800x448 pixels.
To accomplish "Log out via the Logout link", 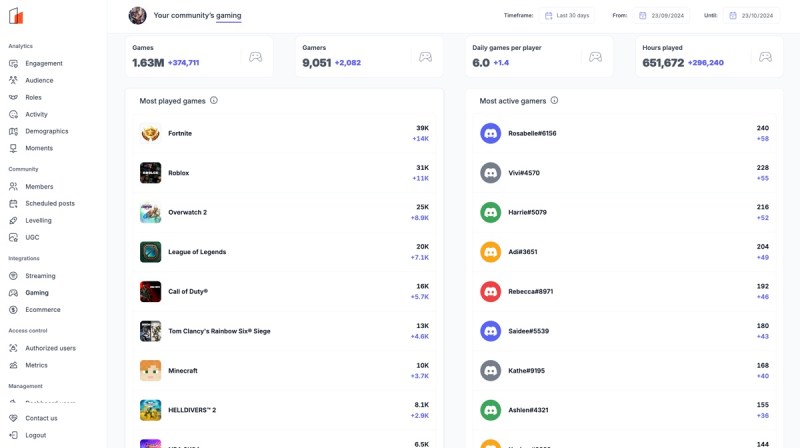I will coord(36,435).
